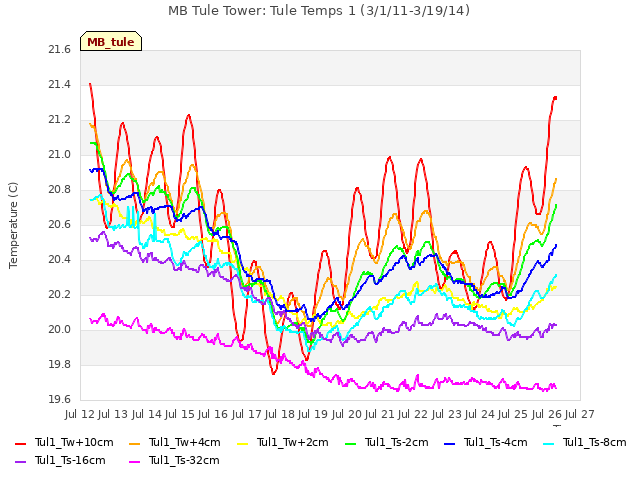Click the Jul 27 x-axis label

(x=580, y=415)
